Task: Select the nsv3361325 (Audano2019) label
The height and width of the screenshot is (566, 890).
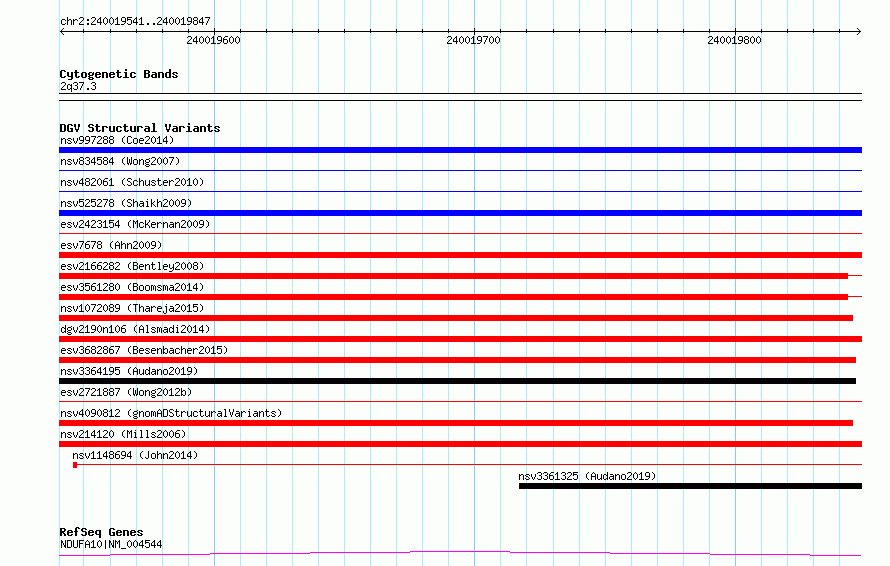Action: [x=587, y=476]
